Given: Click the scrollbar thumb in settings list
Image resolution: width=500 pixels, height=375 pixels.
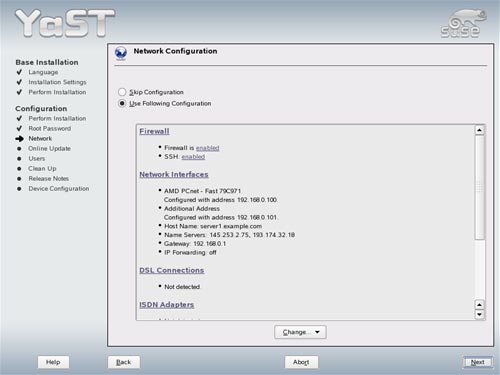Looking at the screenshot, I should tap(479, 187).
